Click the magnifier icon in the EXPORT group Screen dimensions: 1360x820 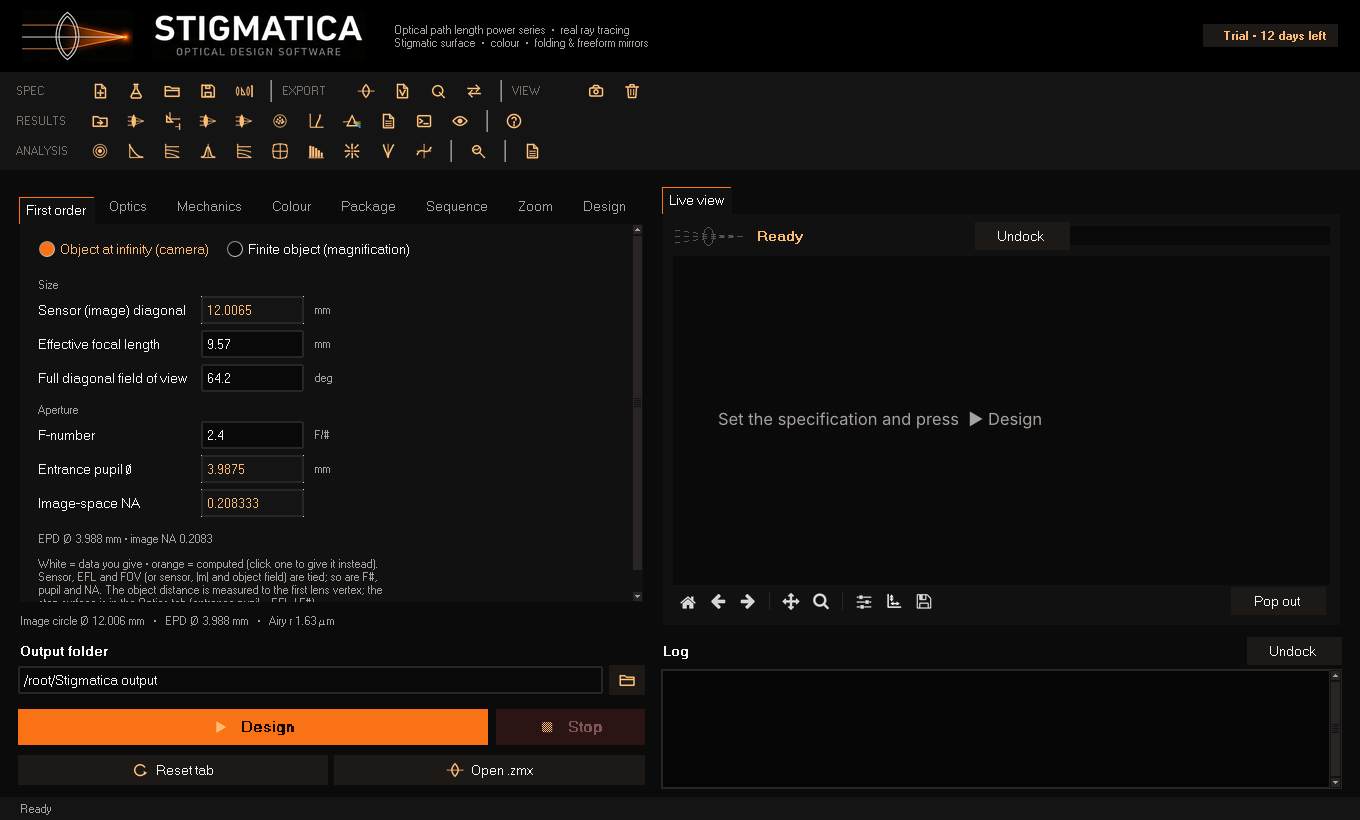click(438, 91)
